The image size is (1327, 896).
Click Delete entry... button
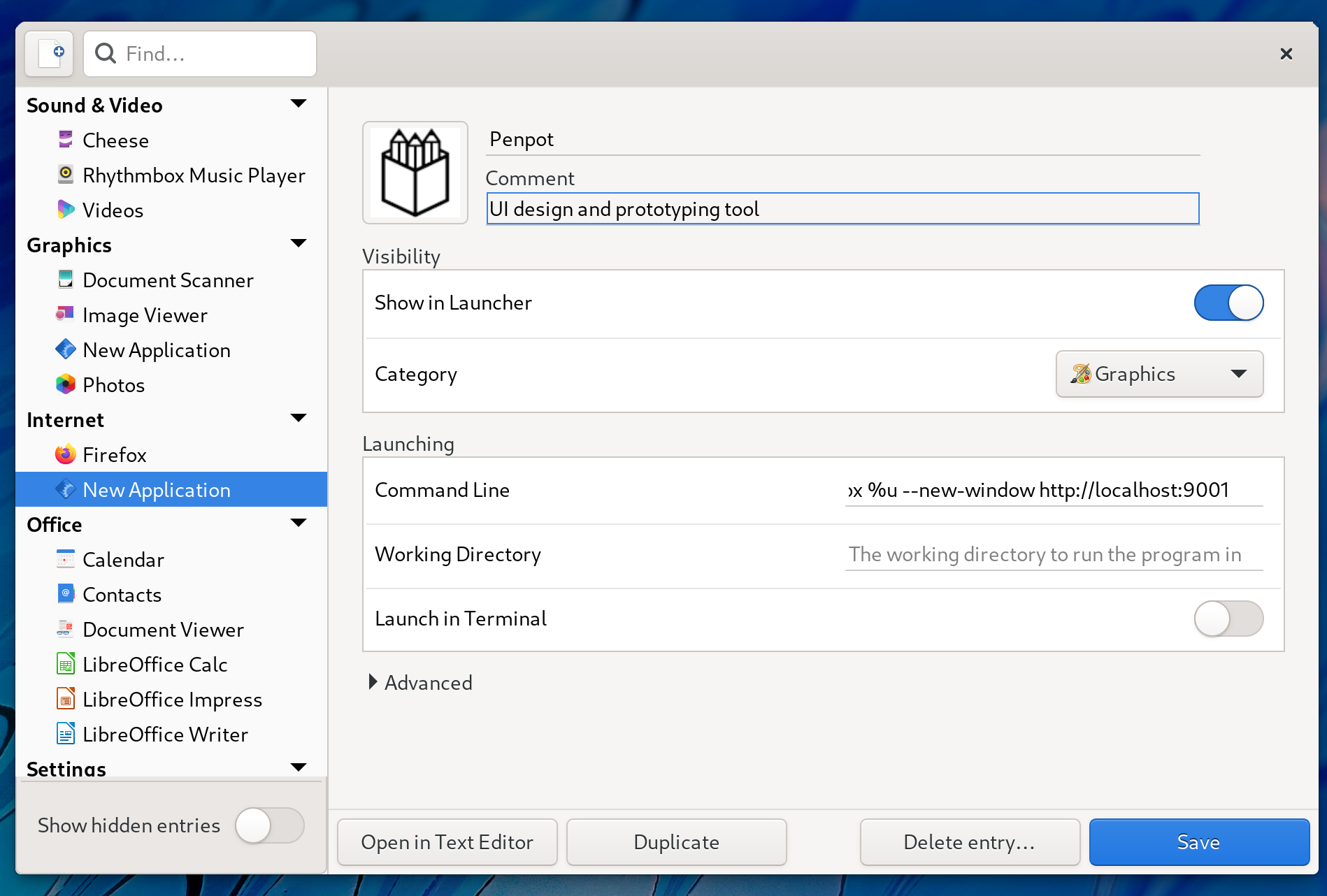pyautogui.click(x=970, y=842)
